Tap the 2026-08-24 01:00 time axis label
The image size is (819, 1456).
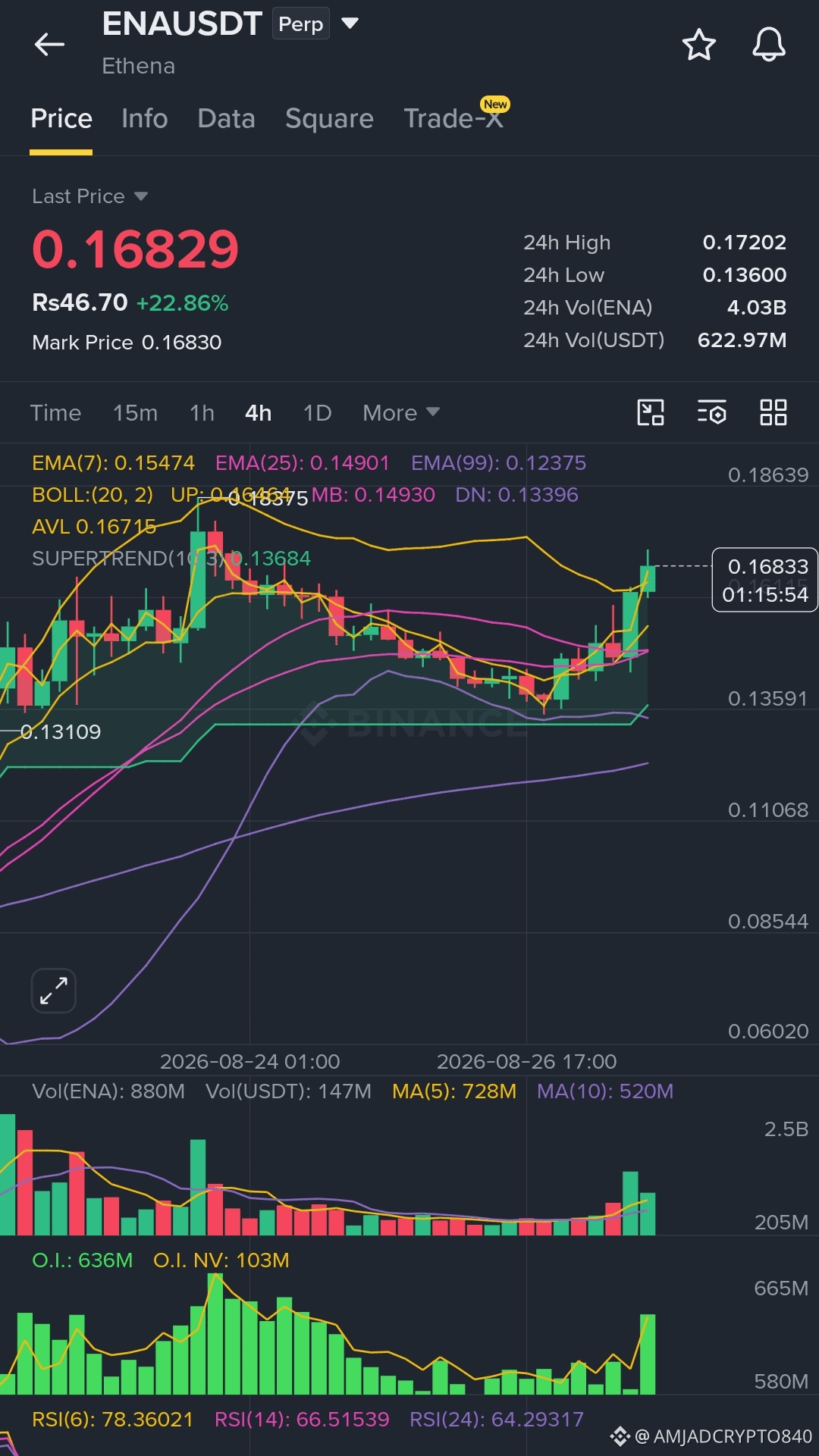(x=250, y=1062)
